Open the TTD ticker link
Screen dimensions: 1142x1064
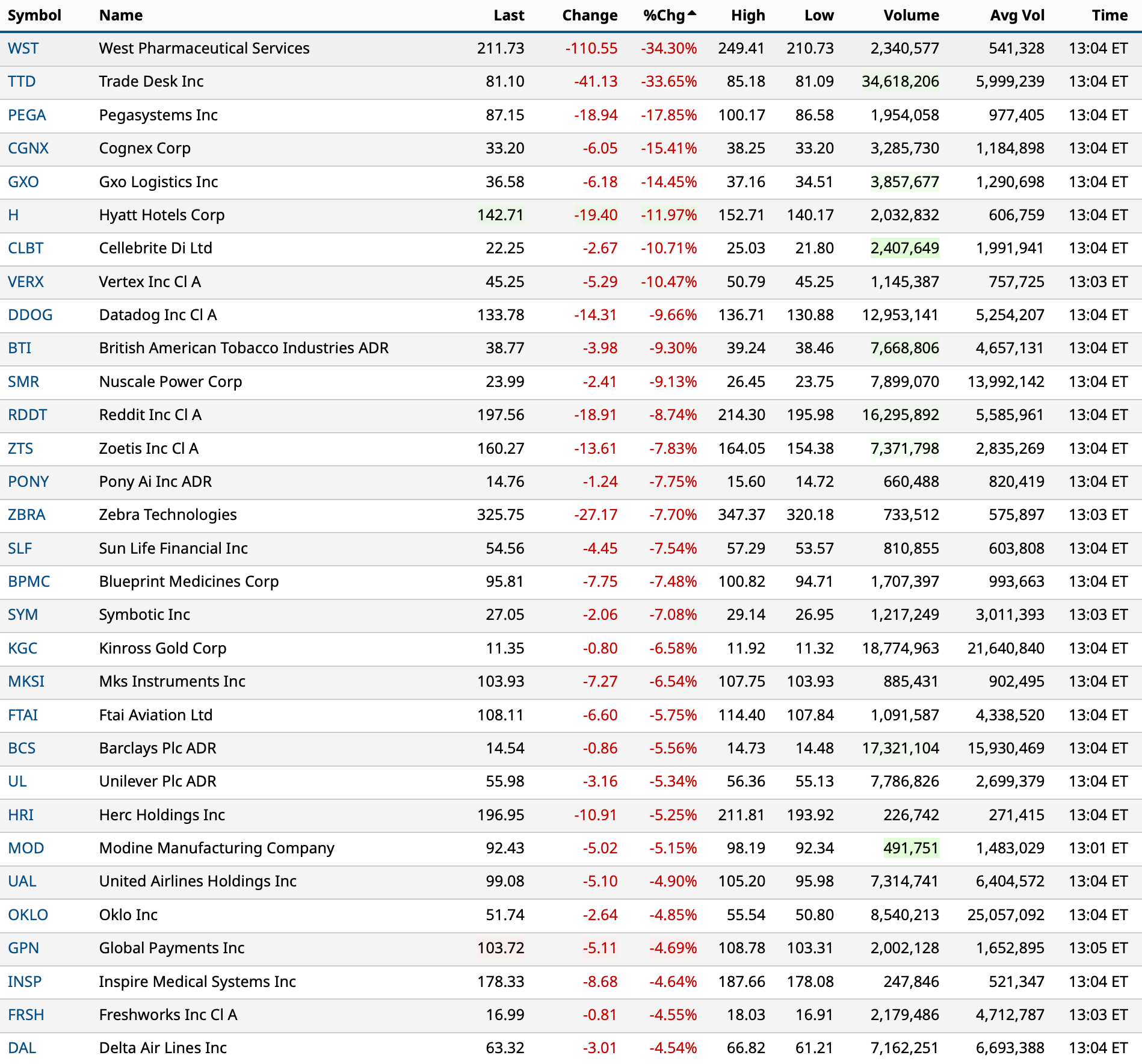click(x=22, y=82)
